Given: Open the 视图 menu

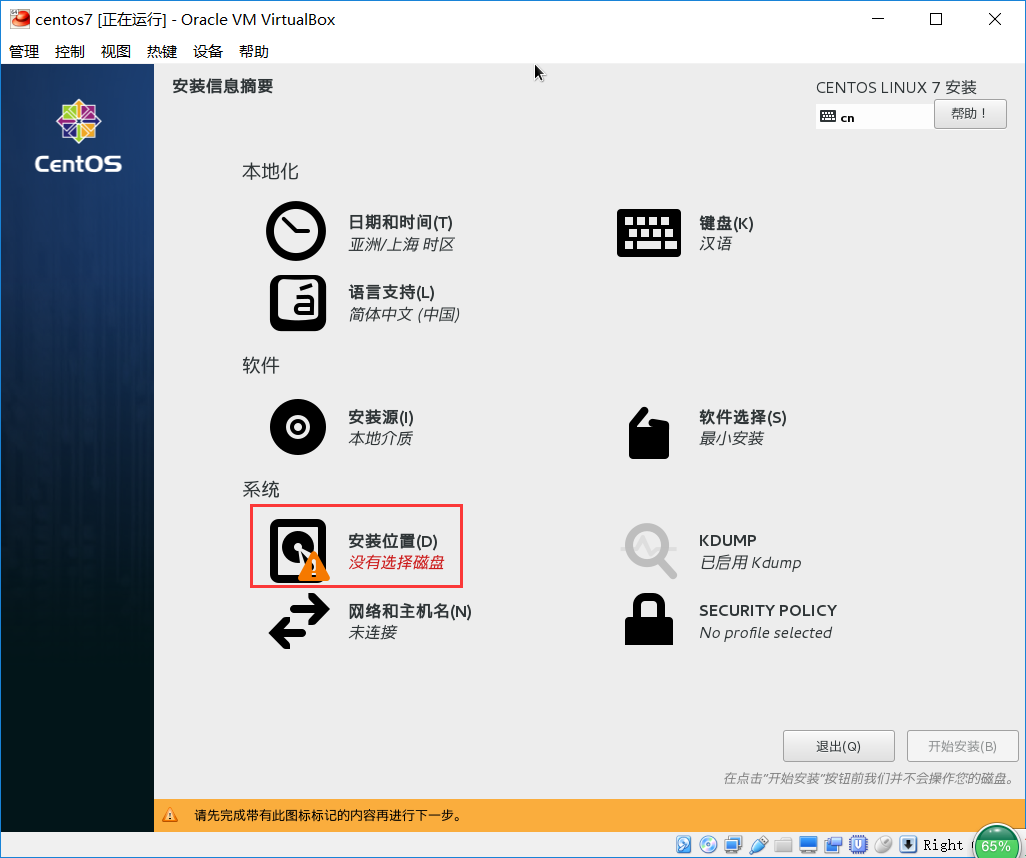Looking at the screenshot, I should pos(116,52).
